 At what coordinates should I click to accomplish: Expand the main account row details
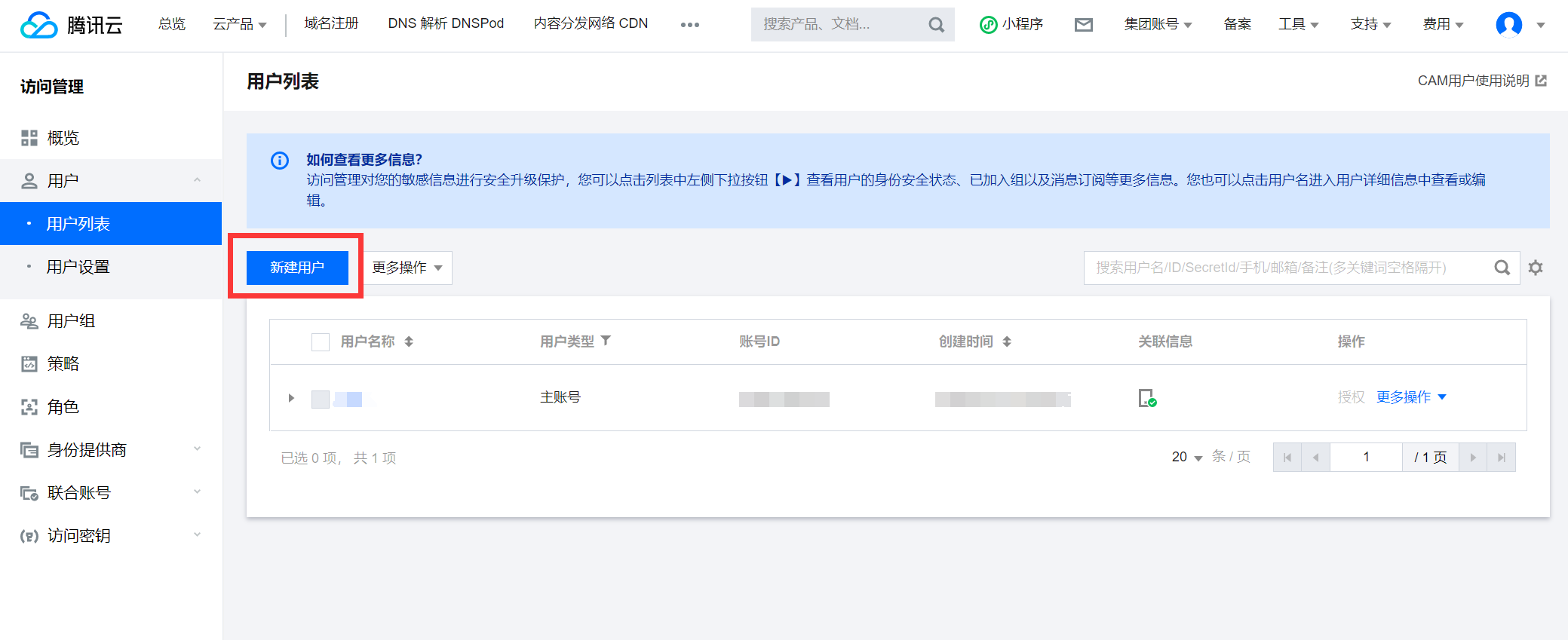click(x=291, y=398)
